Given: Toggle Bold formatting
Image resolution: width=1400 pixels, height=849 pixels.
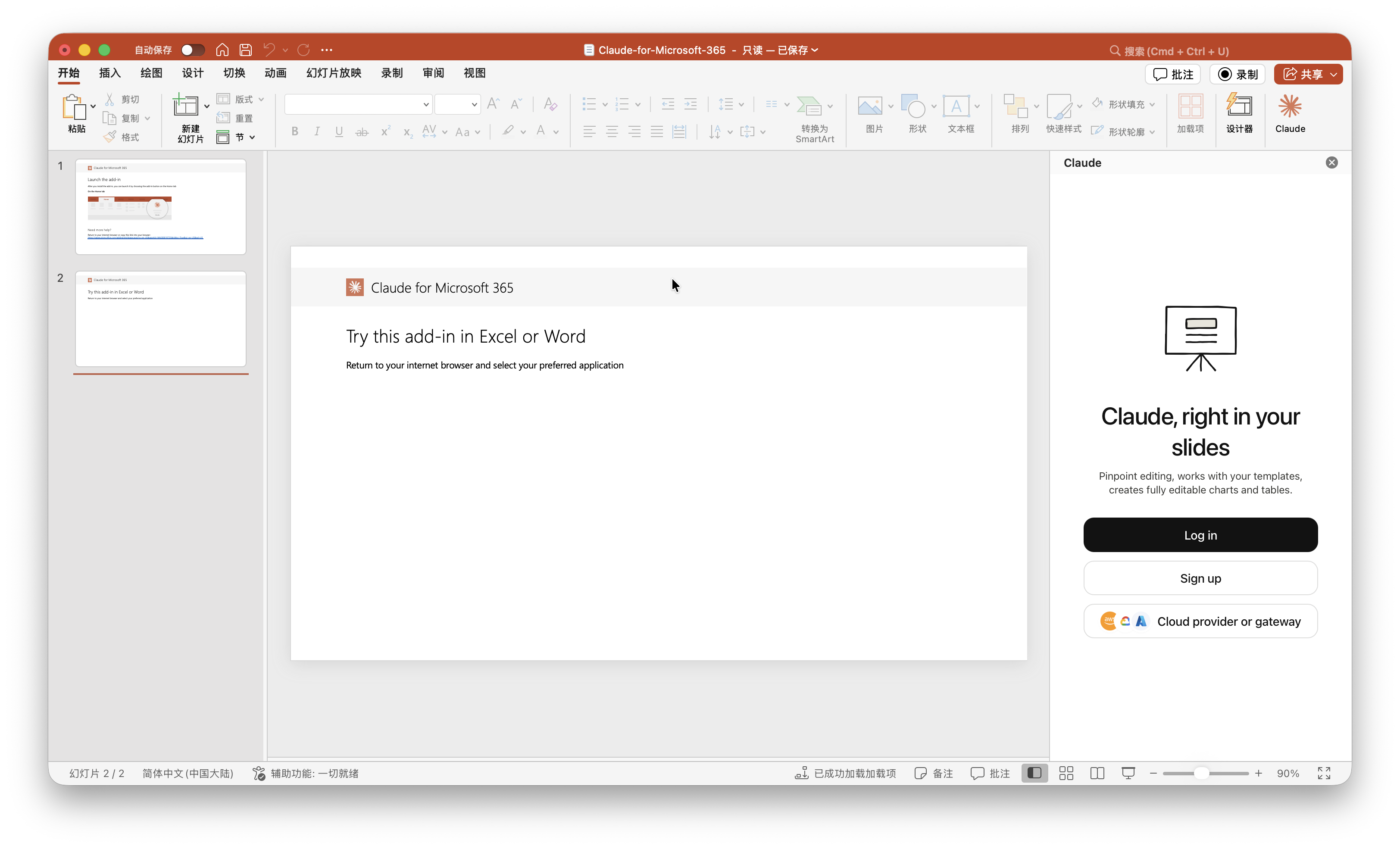Looking at the screenshot, I should [x=294, y=132].
